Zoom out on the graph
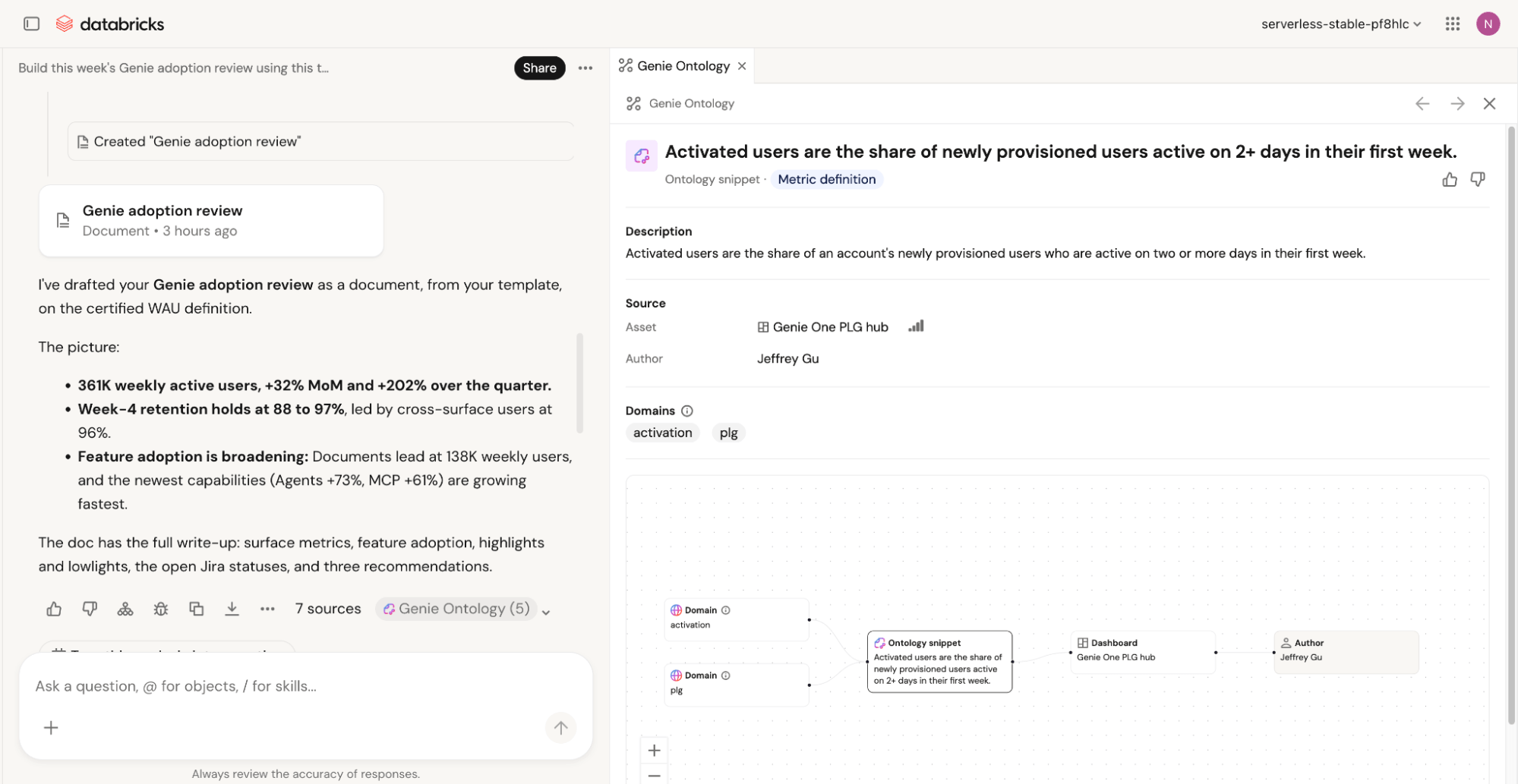 coord(654,775)
